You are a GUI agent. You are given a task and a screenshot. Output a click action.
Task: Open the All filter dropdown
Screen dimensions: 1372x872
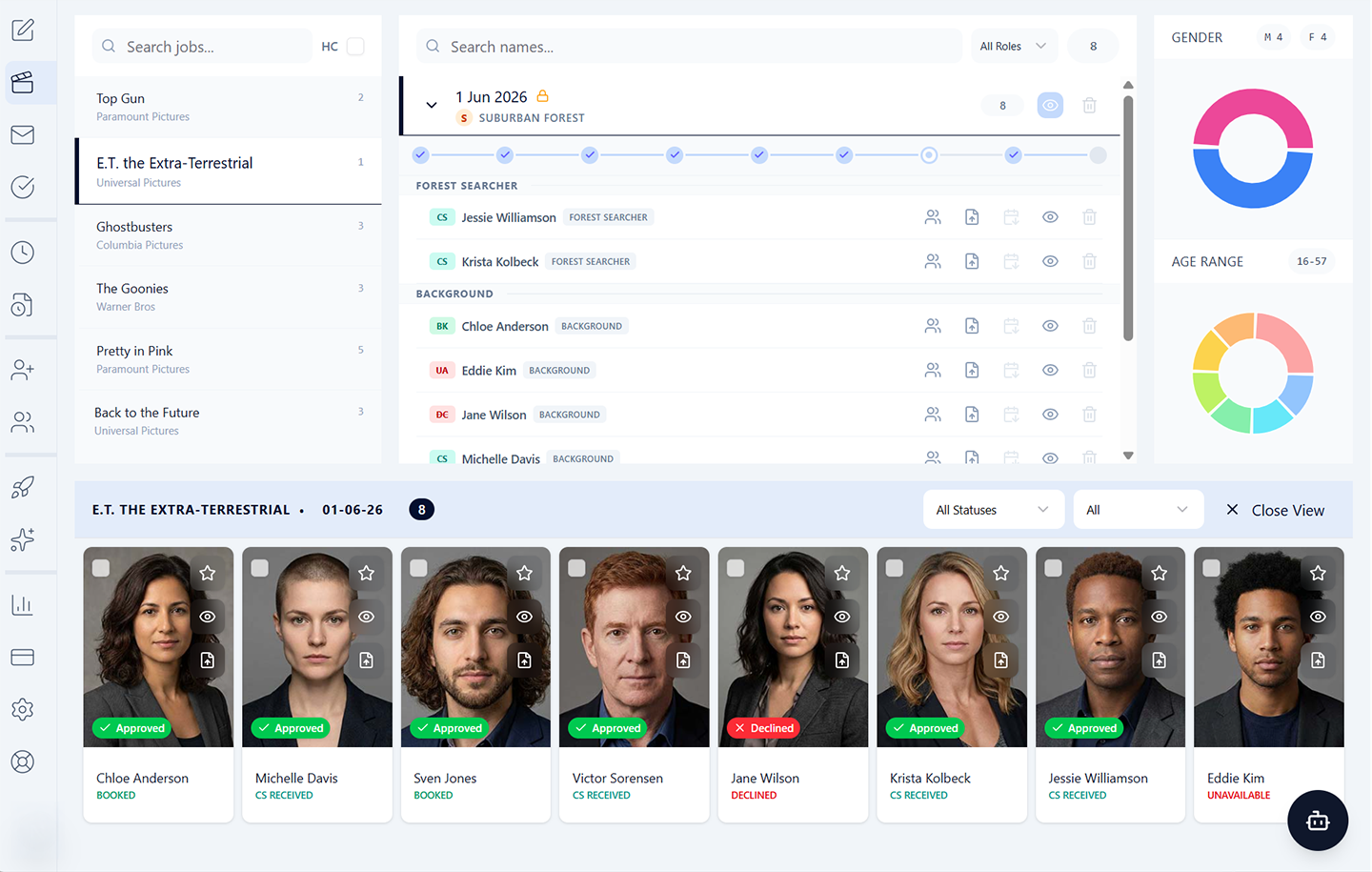click(x=1138, y=510)
